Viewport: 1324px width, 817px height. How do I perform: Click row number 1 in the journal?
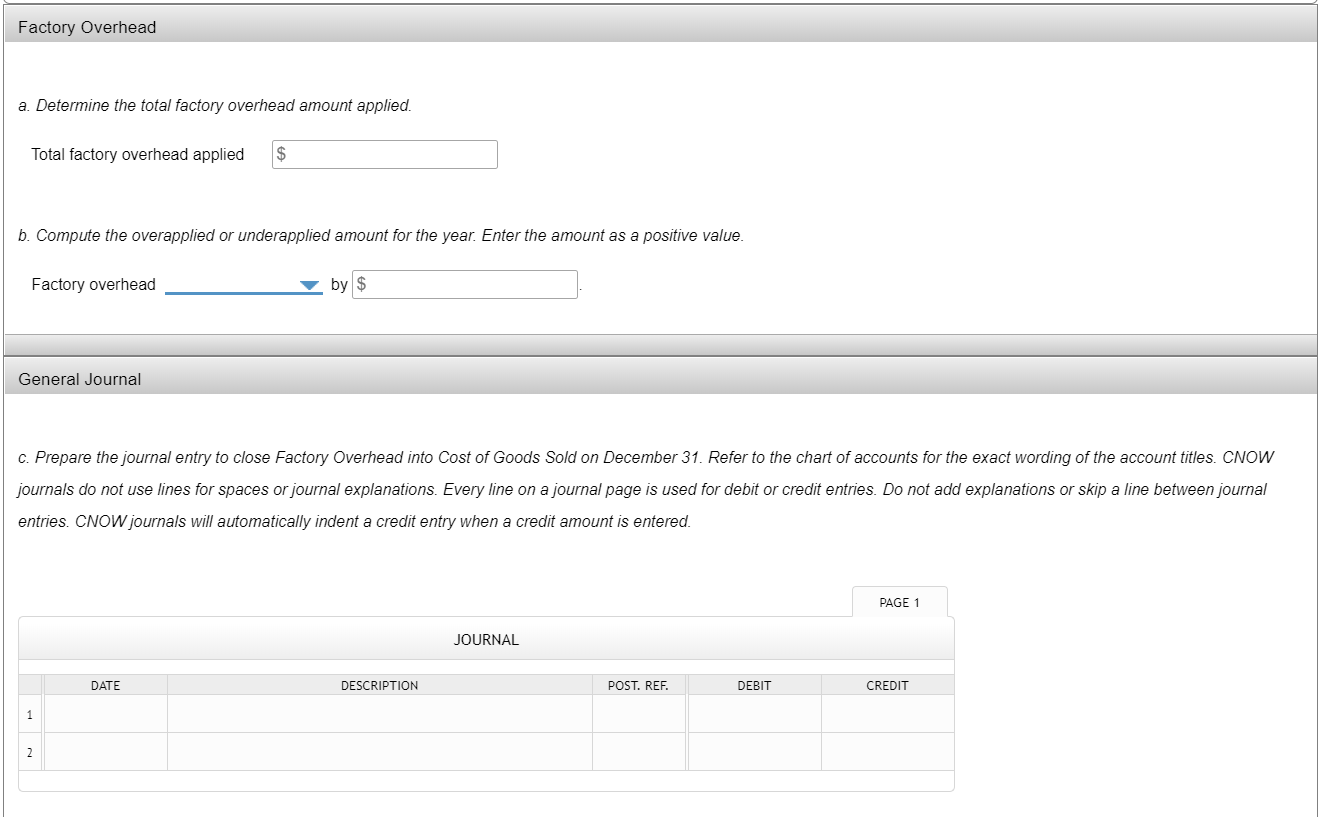[29, 715]
